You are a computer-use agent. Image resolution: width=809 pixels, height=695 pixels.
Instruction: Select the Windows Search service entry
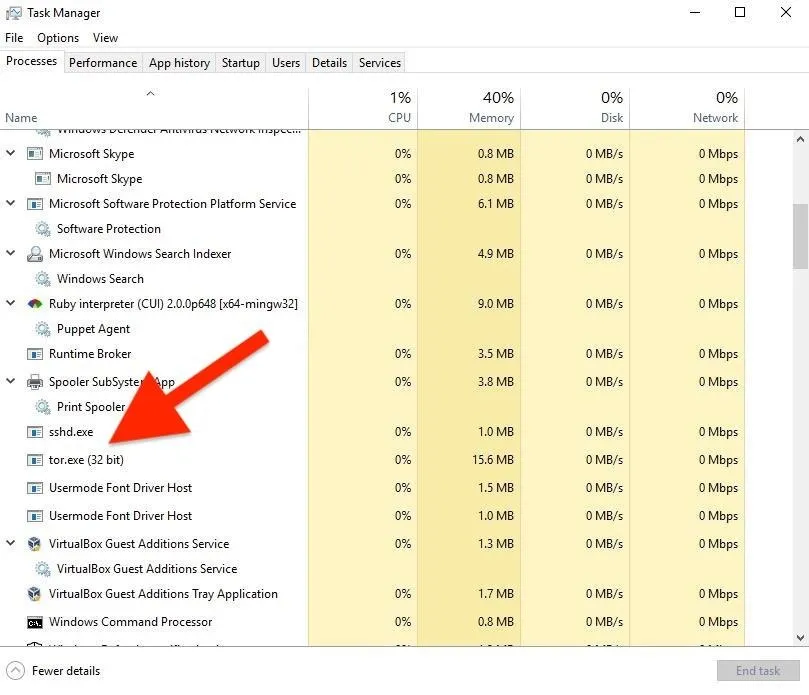(x=100, y=279)
